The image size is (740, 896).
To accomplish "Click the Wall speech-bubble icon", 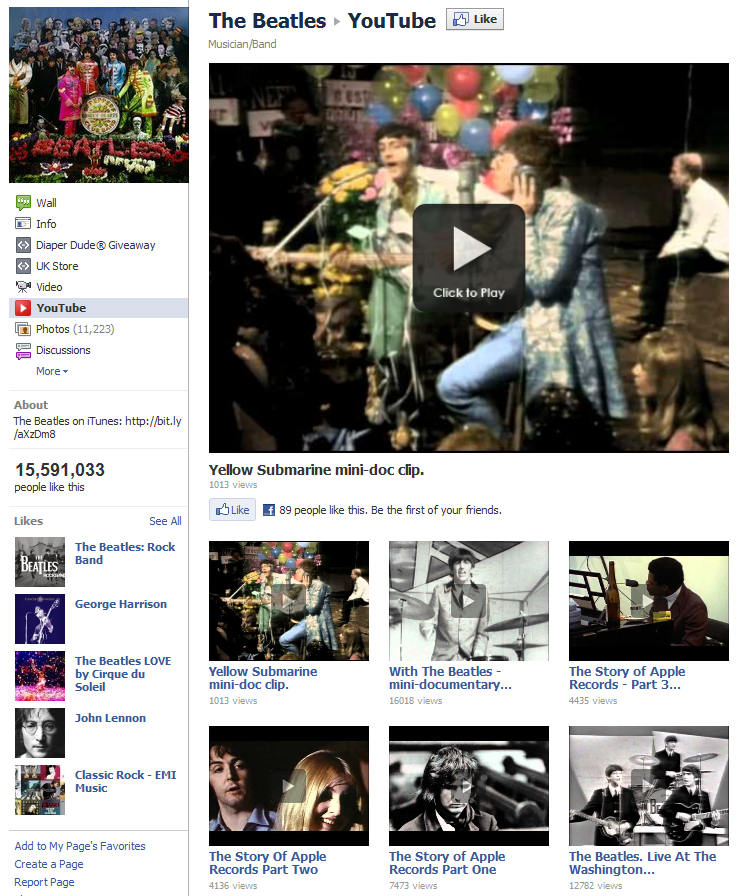I will click(x=23, y=202).
